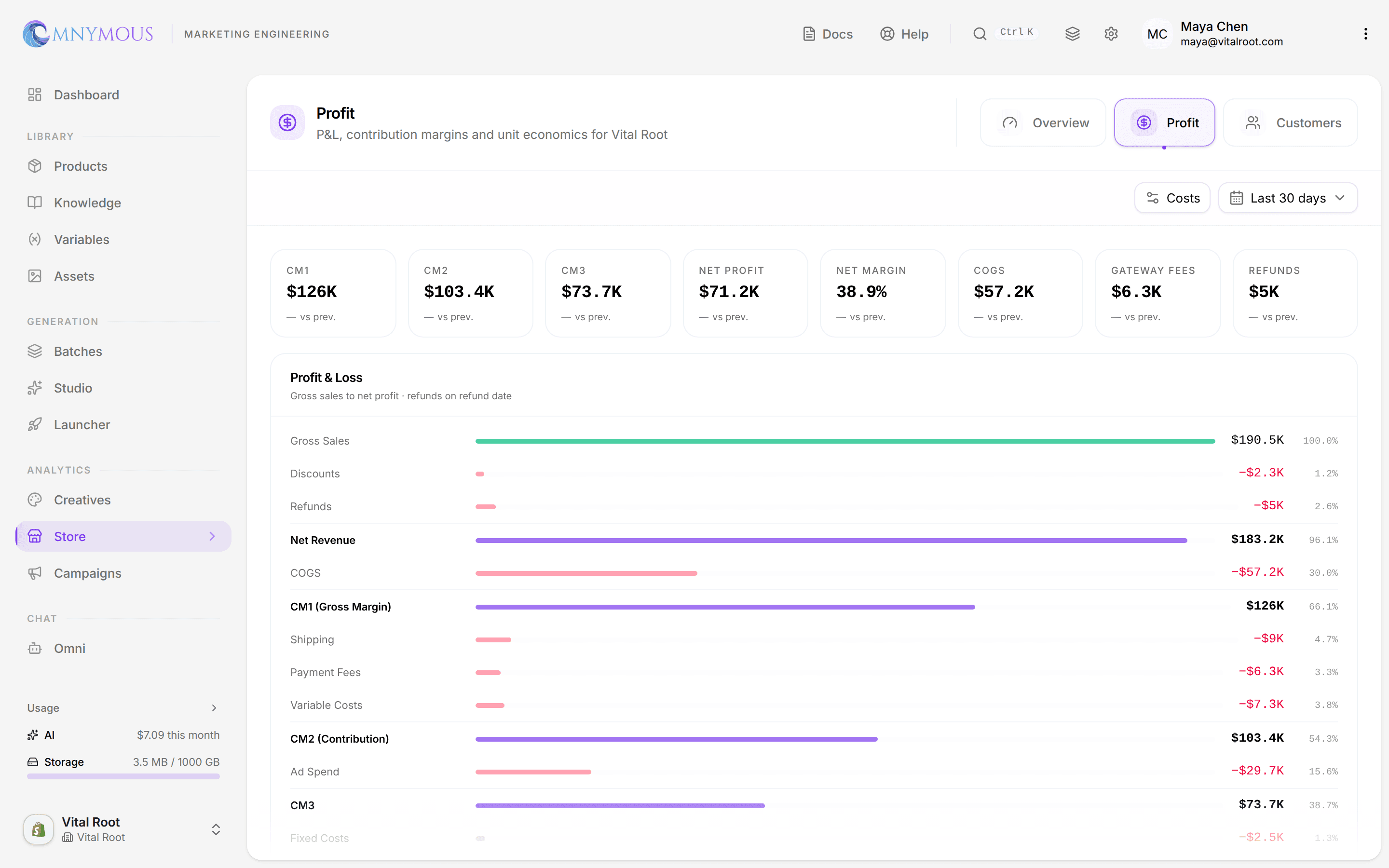Click the layers stack icon in header
The height and width of the screenshot is (868, 1389).
pyautogui.click(x=1072, y=34)
